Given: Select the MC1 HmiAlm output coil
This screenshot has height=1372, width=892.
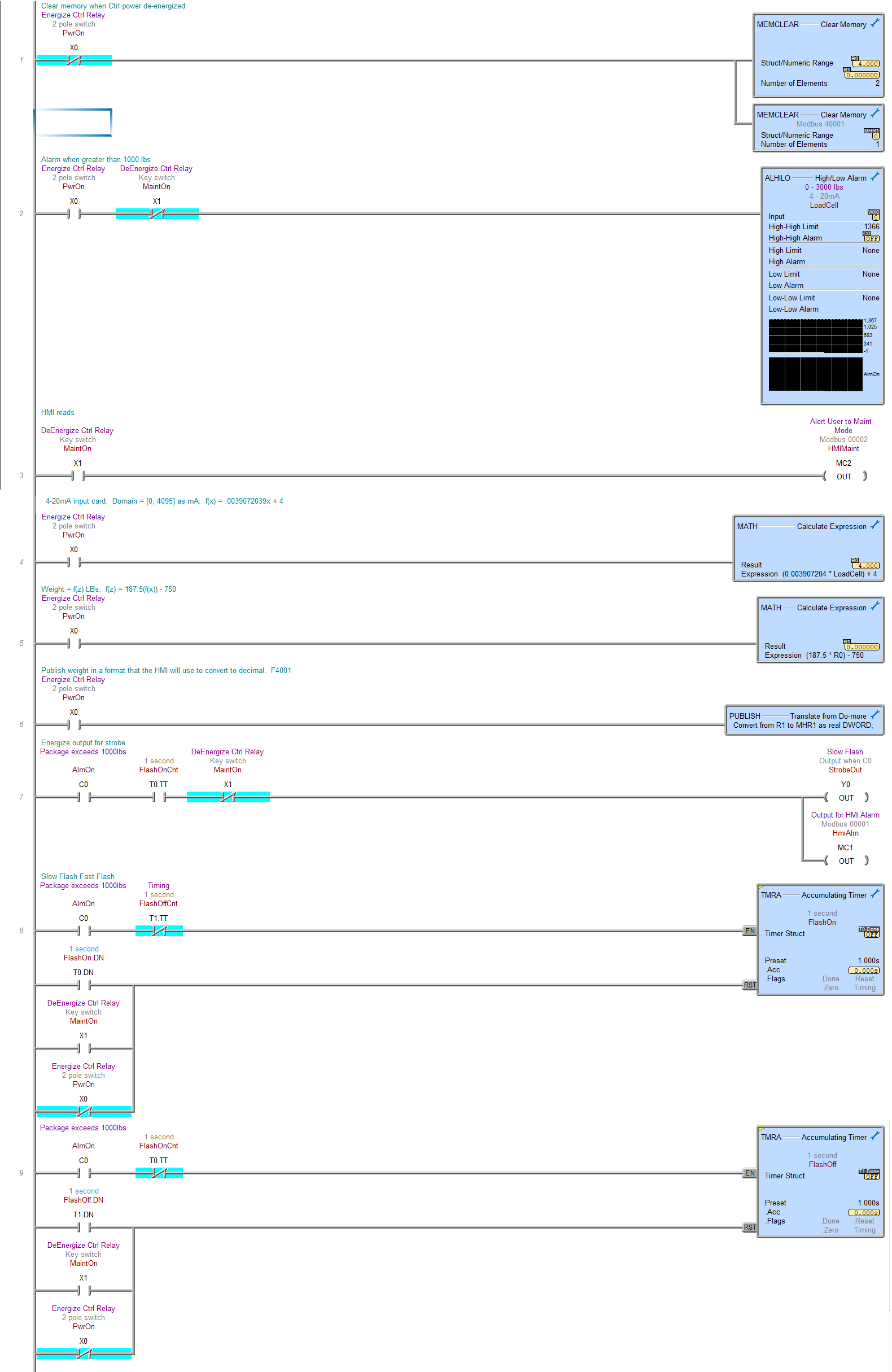Looking at the screenshot, I should (x=846, y=861).
